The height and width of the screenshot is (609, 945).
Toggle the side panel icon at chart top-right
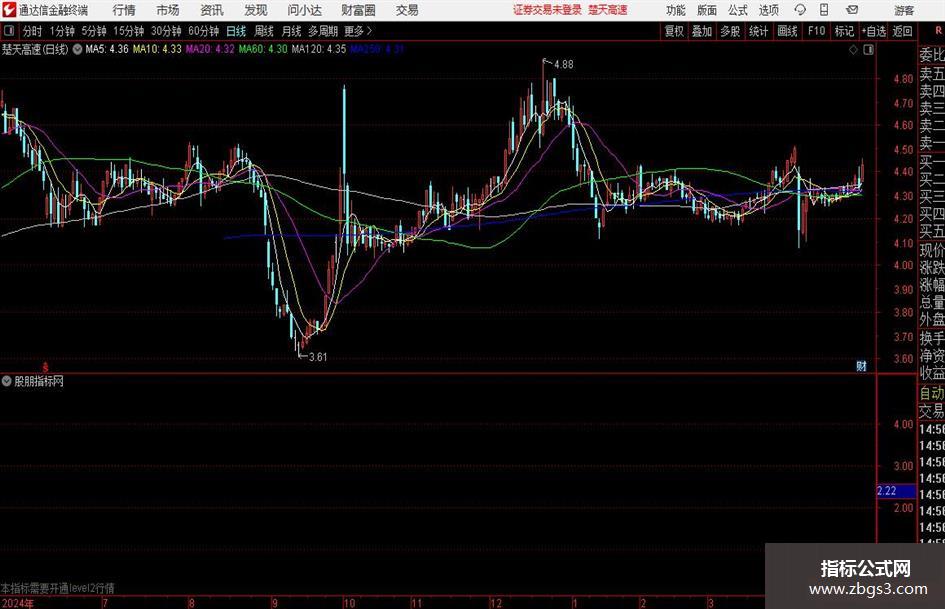coord(868,49)
